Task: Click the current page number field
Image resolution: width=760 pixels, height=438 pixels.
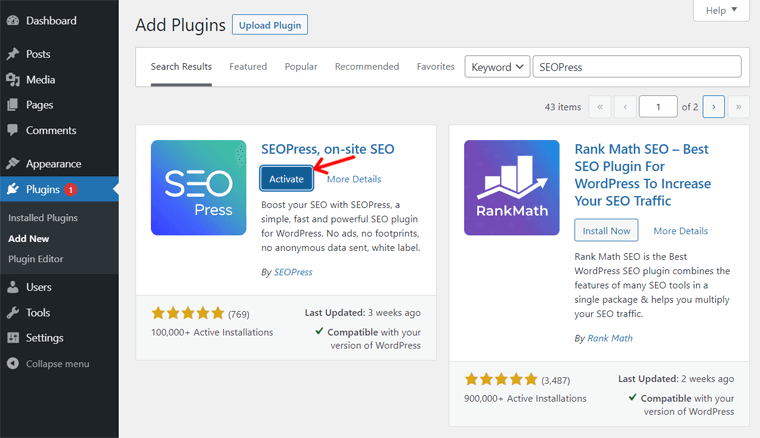Action: click(658, 107)
